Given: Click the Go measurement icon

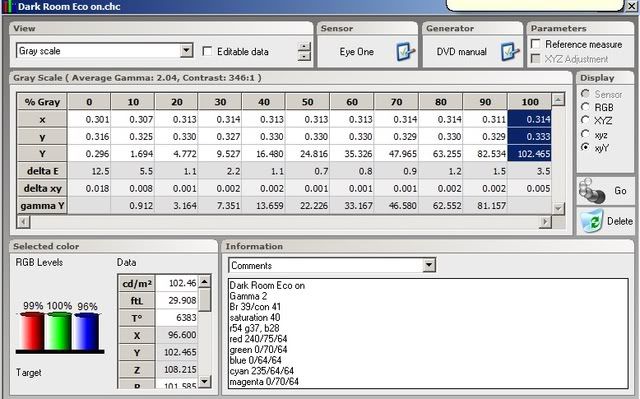Looking at the screenshot, I should click(x=593, y=191).
